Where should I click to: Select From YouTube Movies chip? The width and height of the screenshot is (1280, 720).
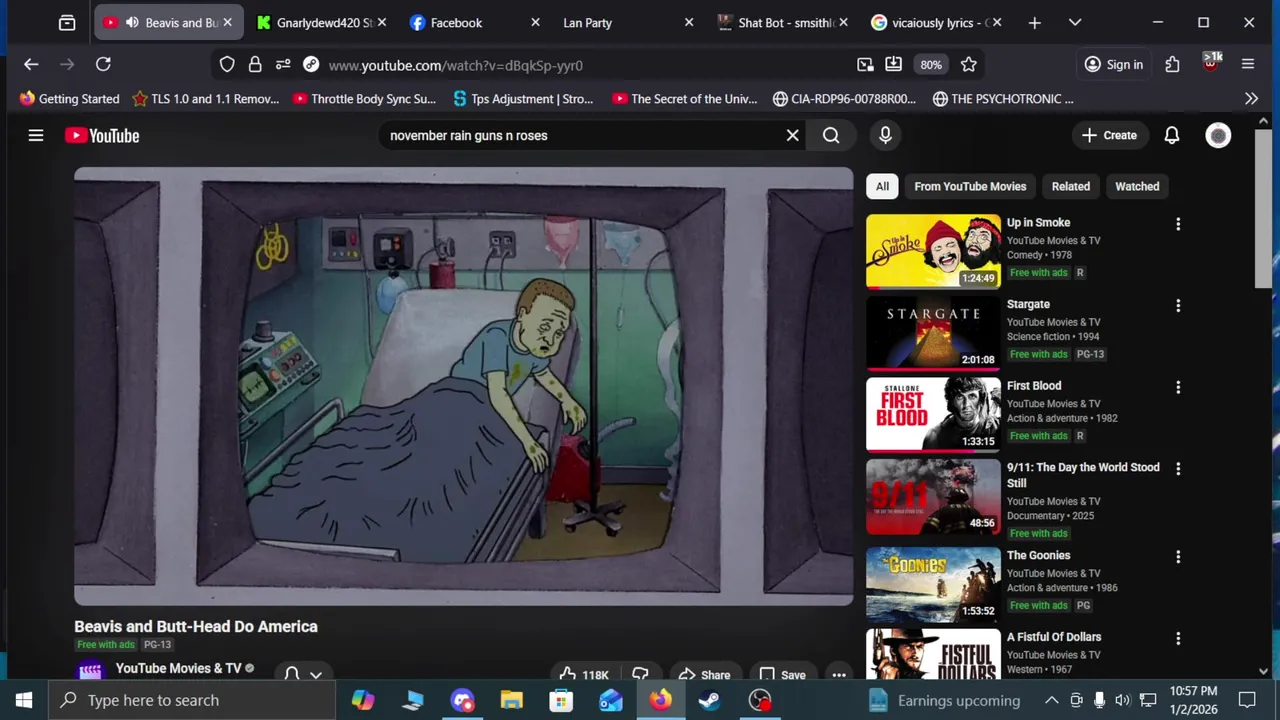click(x=970, y=186)
